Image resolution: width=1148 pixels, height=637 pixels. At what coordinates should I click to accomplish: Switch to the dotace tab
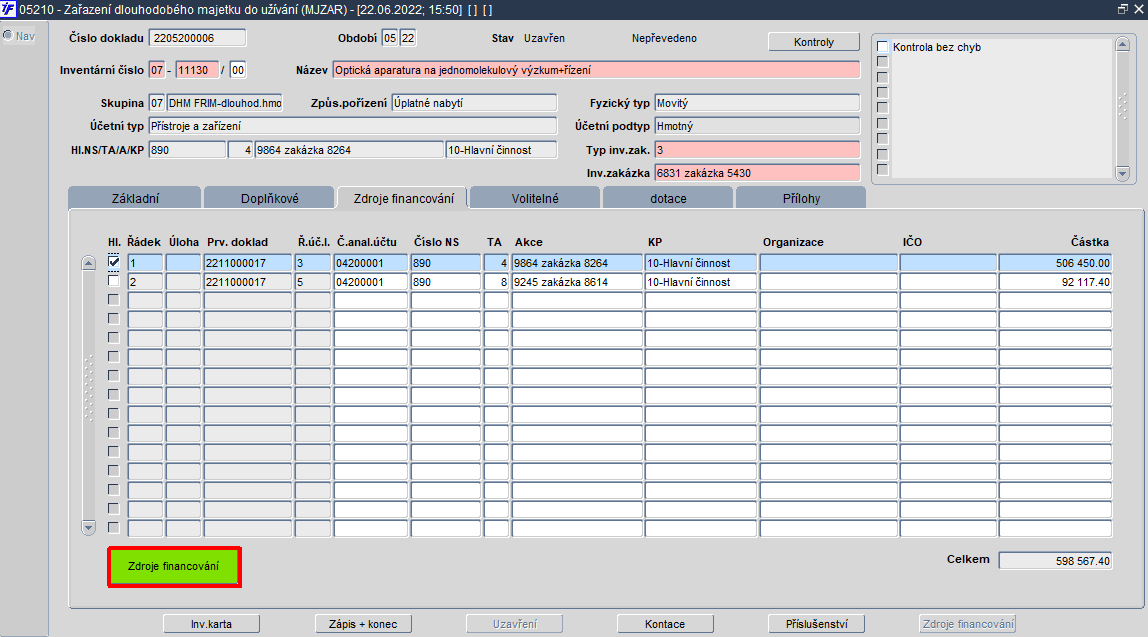coord(668,198)
